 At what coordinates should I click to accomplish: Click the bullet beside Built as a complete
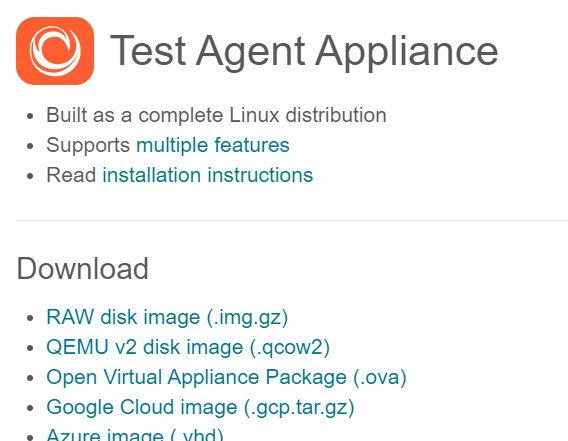tap(30, 116)
